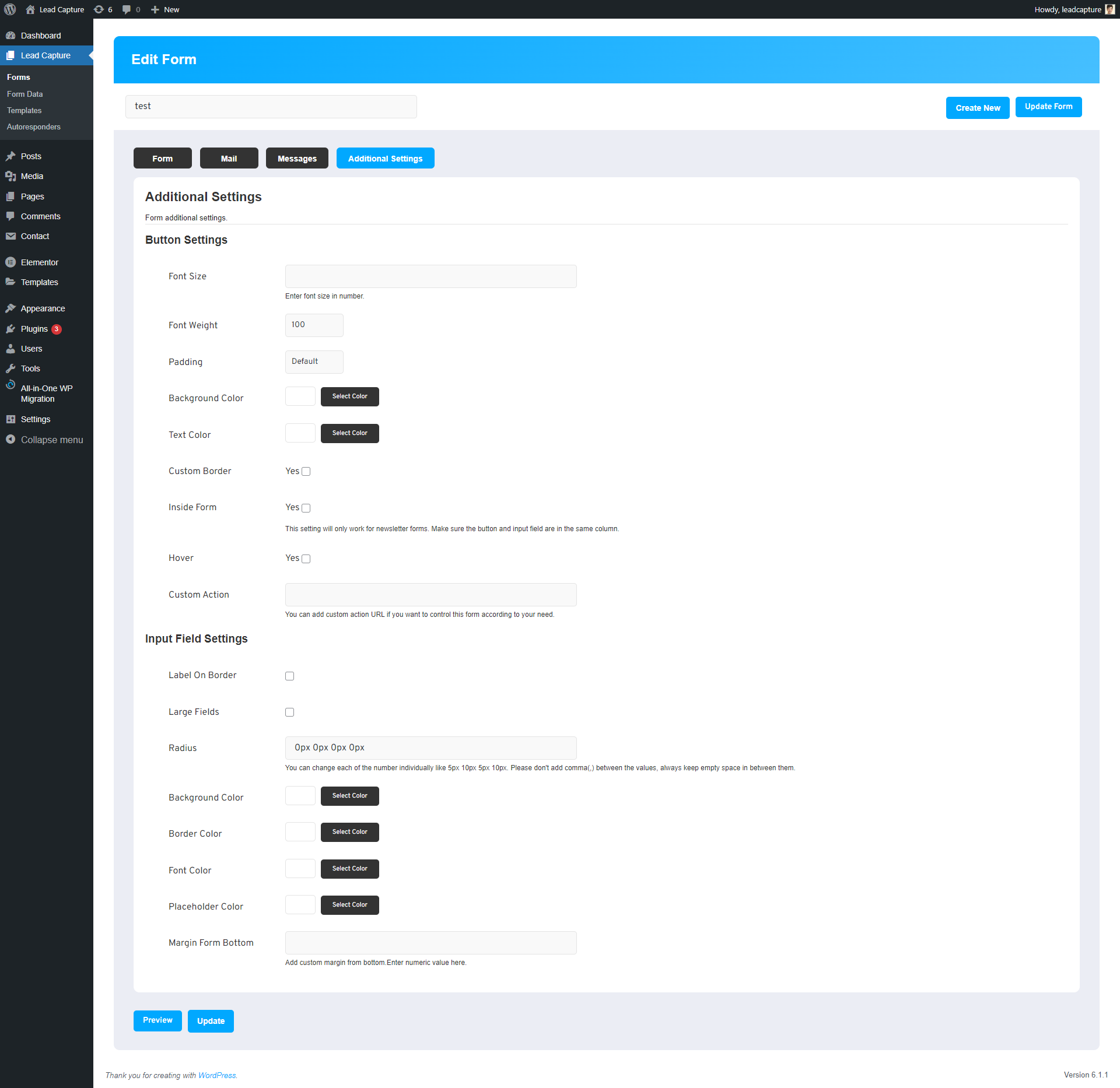This screenshot has height=1088, width=1120.
Task: Click the Margin Form Bottom input field
Action: tap(431, 943)
